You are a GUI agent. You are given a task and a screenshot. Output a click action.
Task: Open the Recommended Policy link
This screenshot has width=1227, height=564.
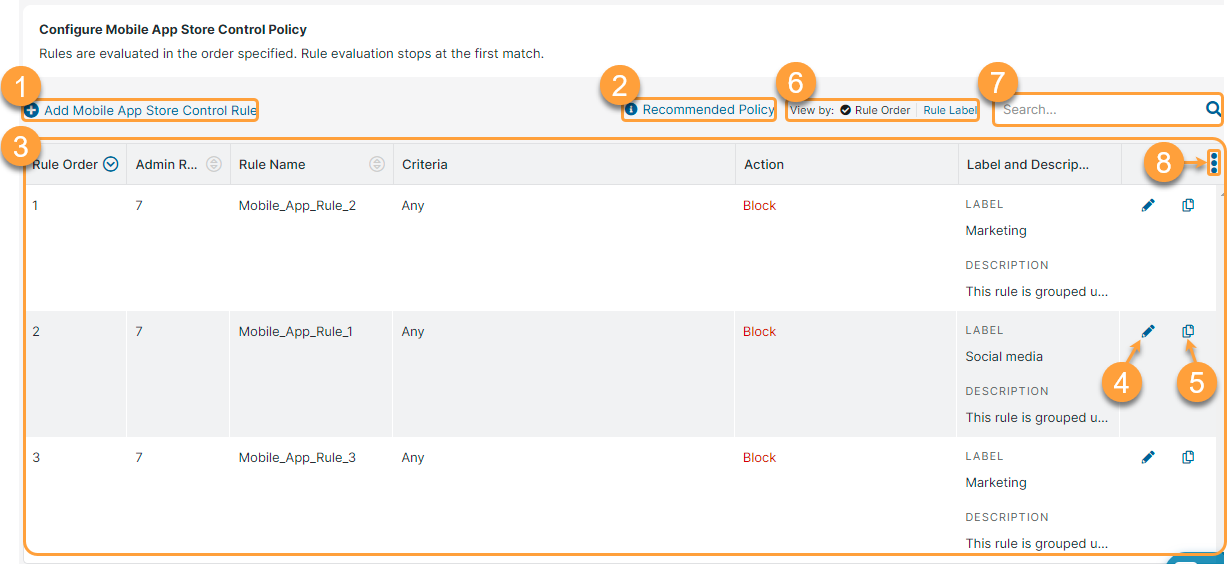coord(708,110)
